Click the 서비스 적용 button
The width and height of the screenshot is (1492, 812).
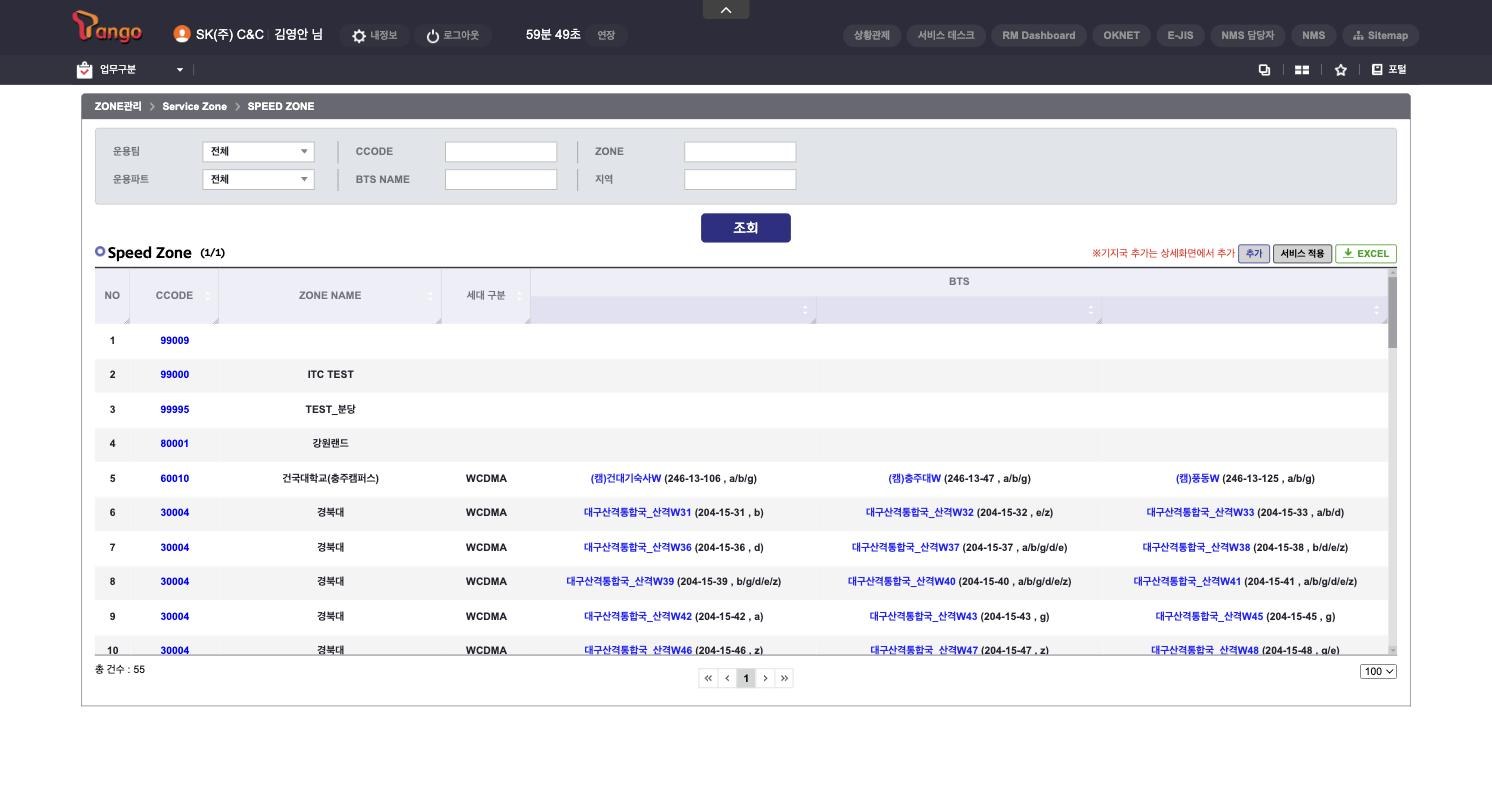pyautogui.click(x=1302, y=254)
